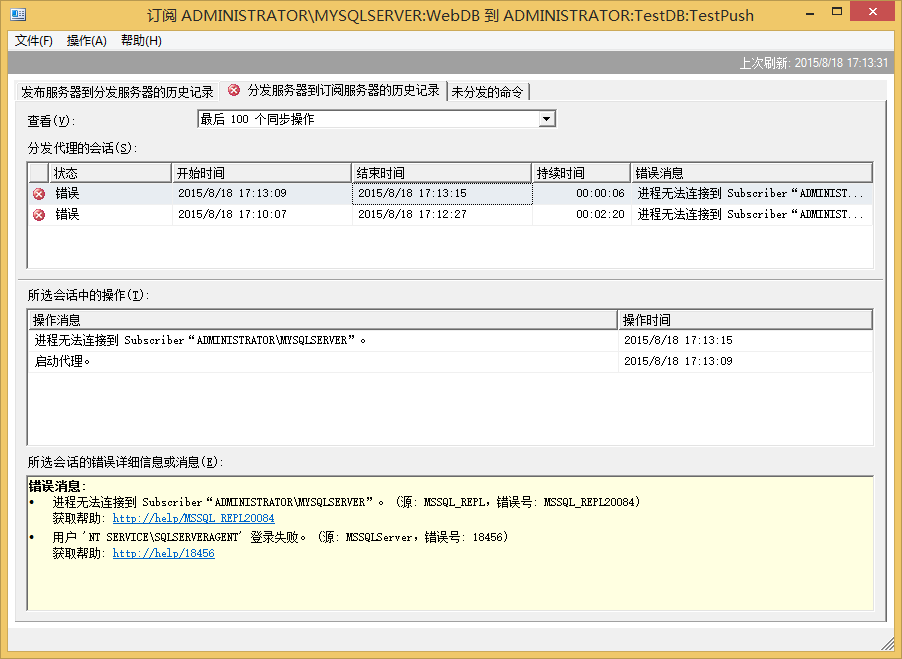This screenshot has width=902, height=659.
Task: Open the 操作(A) menu
Action: tap(87, 41)
